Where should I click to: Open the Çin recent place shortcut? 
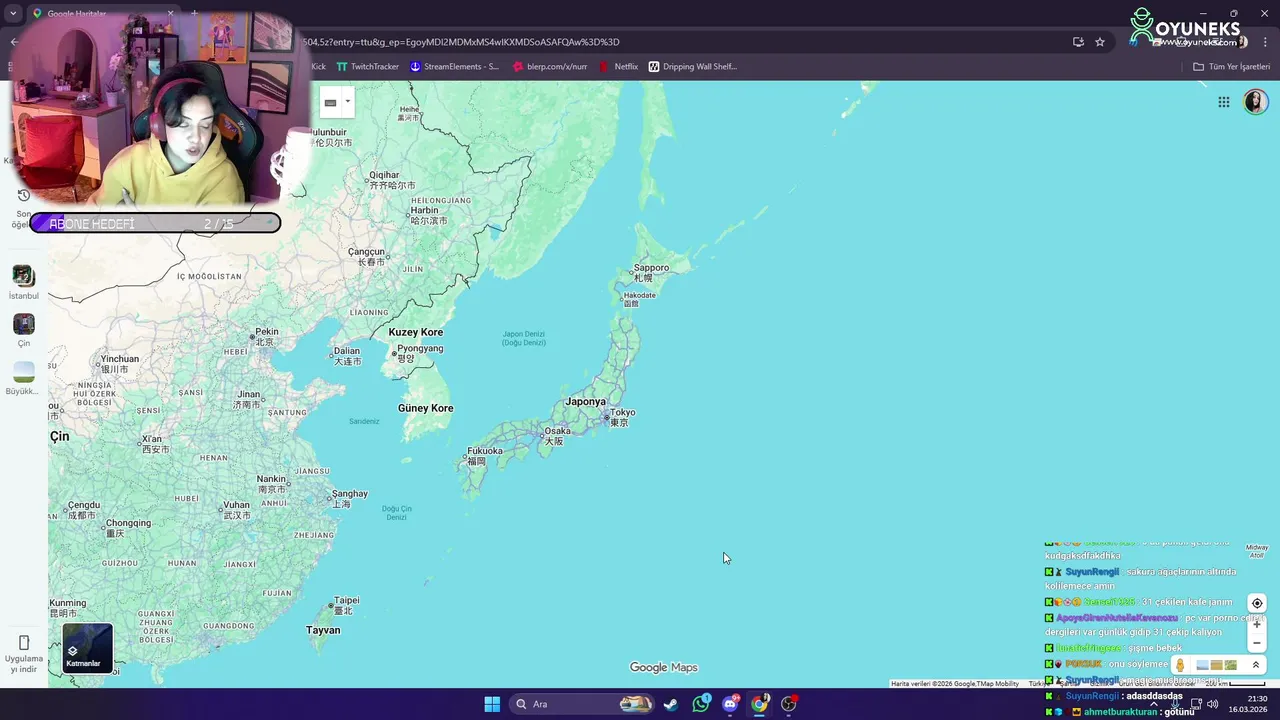click(24, 330)
